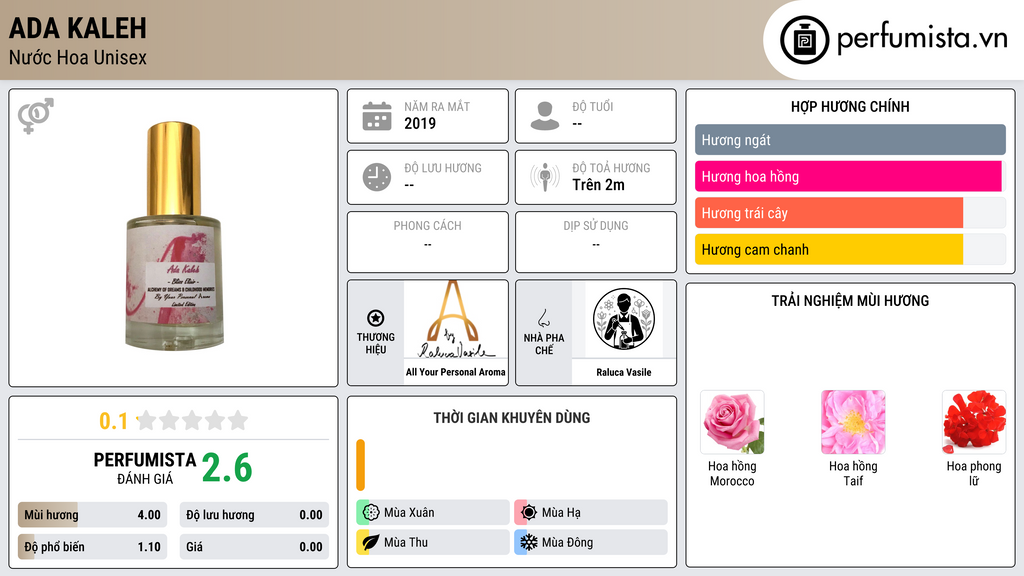Click the orange recommended-time bar
The height and width of the screenshot is (576, 1024).
[x=360, y=465]
